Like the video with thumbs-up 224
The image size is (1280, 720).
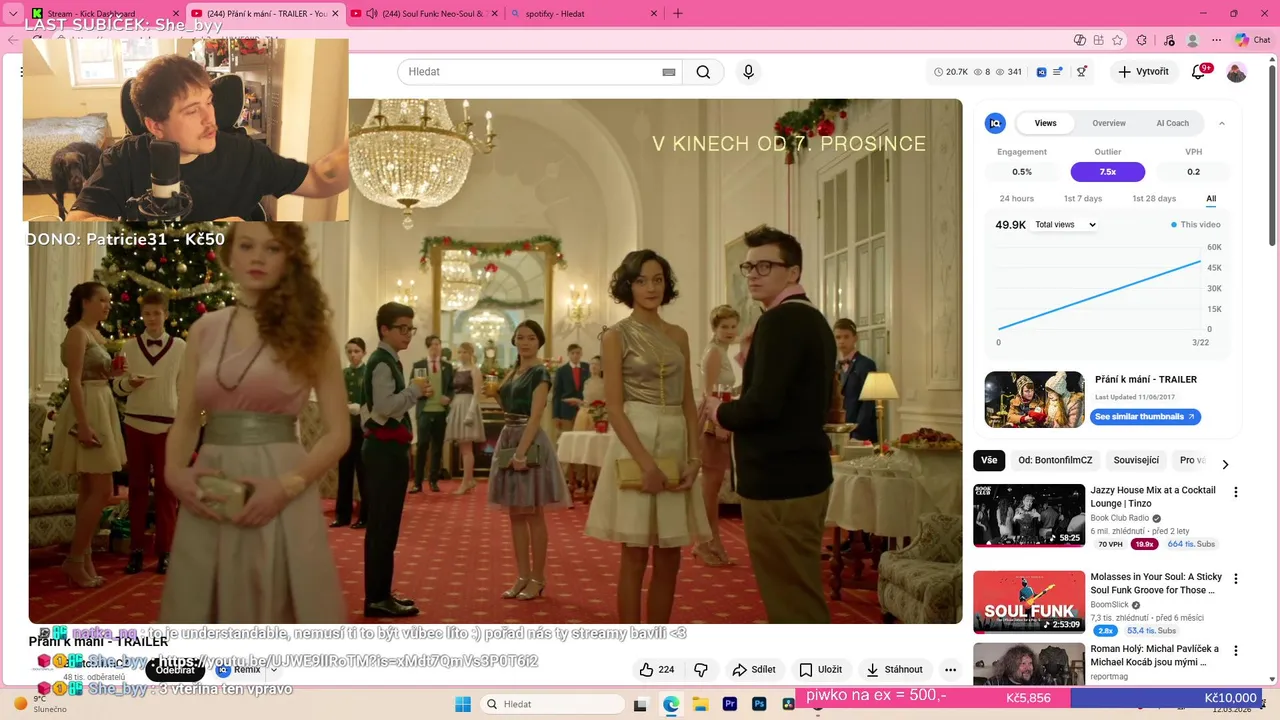(657, 670)
